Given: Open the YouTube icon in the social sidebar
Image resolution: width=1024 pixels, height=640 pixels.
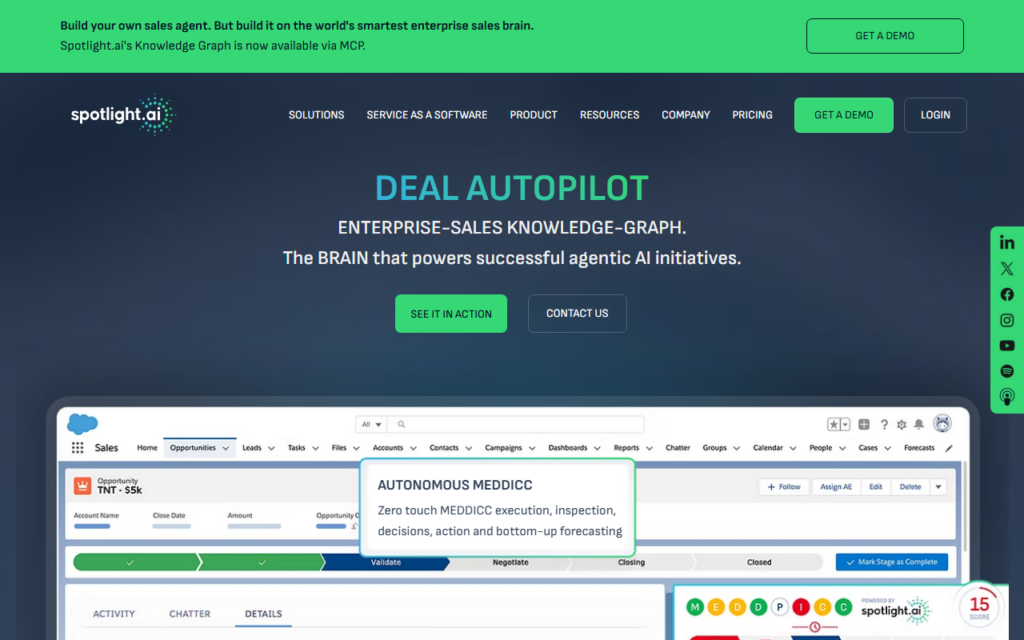Looking at the screenshot, I should pos(1006,345).
